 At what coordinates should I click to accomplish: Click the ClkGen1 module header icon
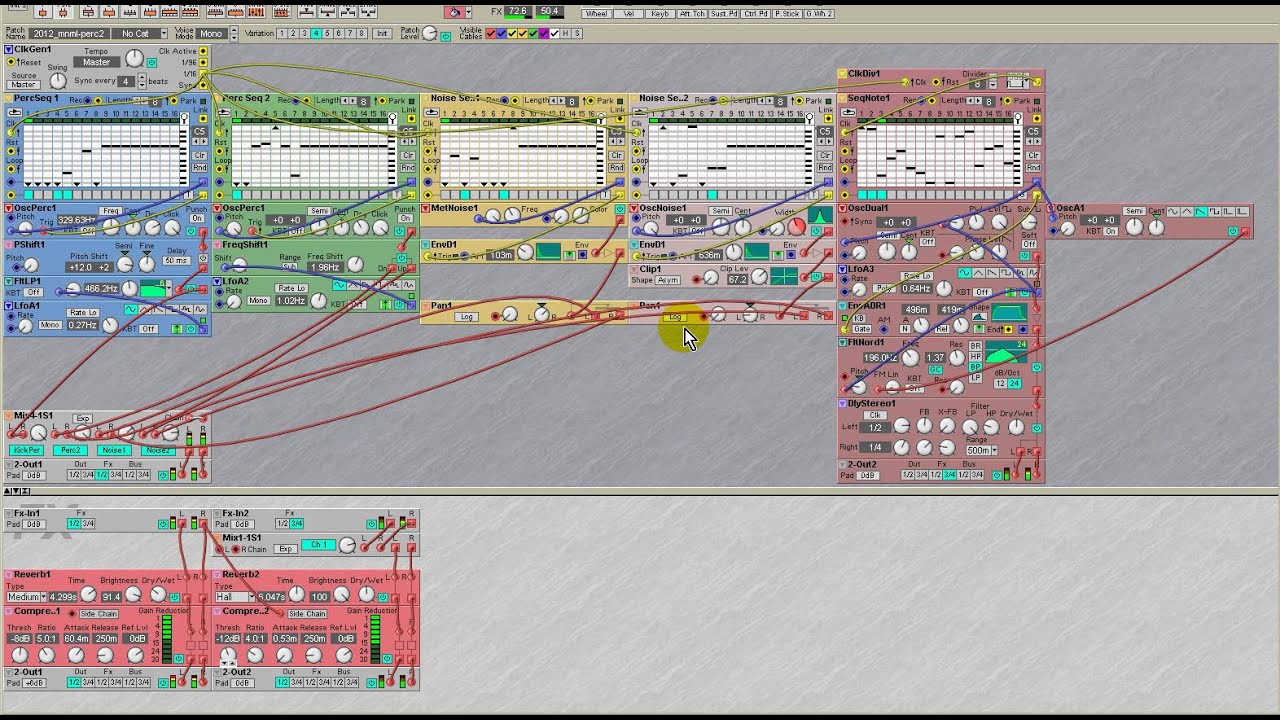tap(8, 49)
